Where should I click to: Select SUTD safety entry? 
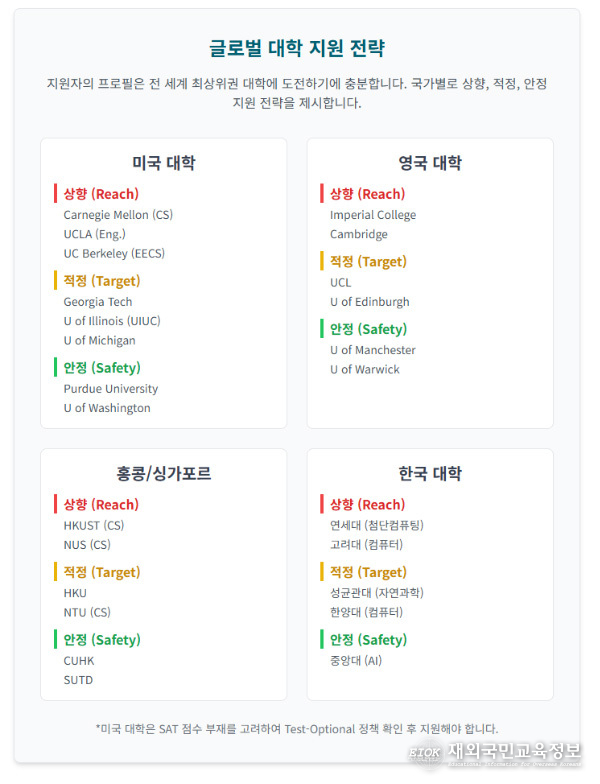pyautogui.click(x=78, y=680)
